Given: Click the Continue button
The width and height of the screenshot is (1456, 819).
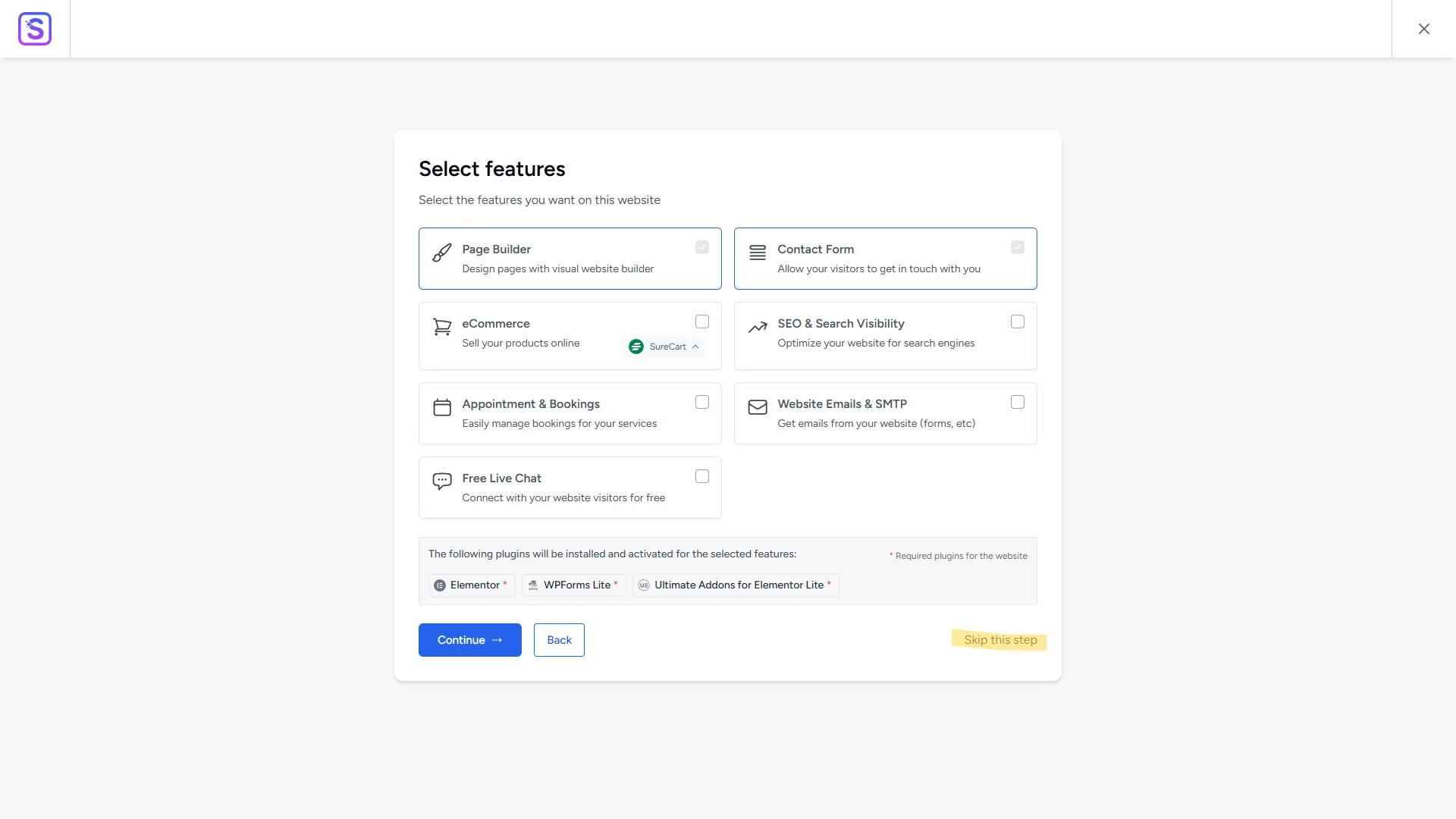Looking at the screenshot, I should [x=469, y=639].
